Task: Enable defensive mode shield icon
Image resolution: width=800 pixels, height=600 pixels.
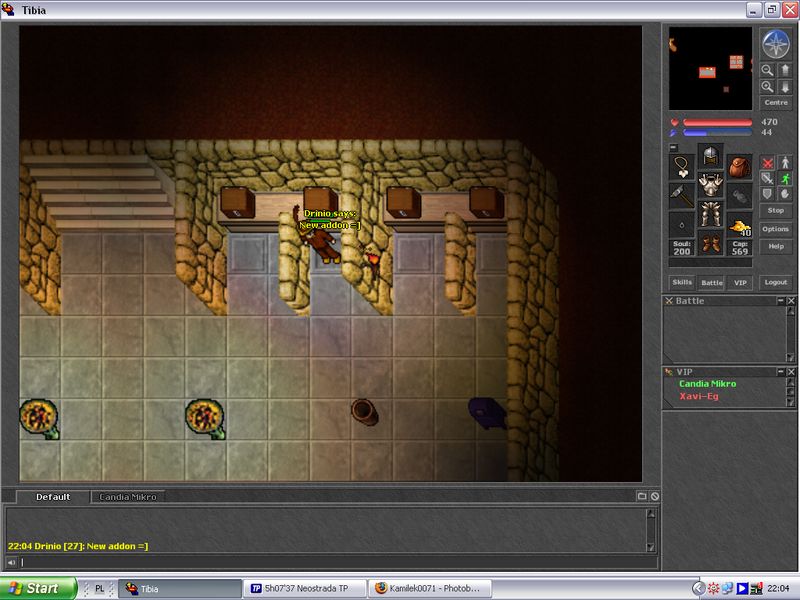Action: (767, 193)
